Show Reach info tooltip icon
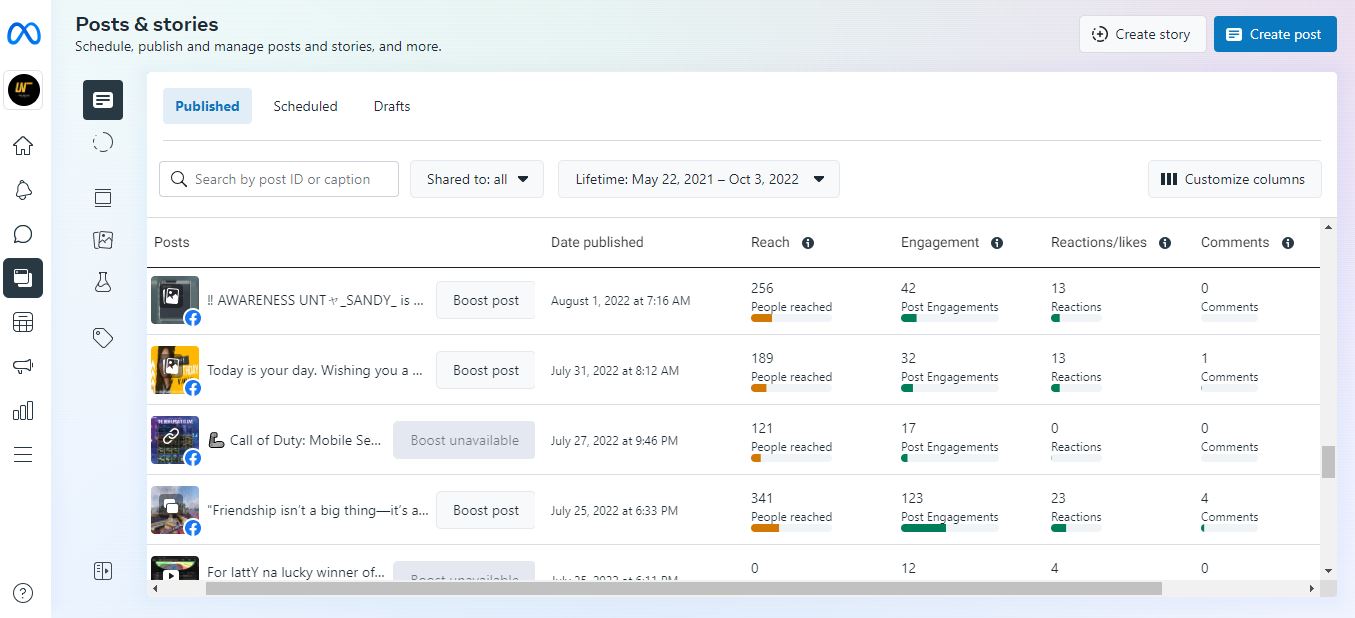Image resolution: width=1355 pixels, height=618 pixels. 808,243
